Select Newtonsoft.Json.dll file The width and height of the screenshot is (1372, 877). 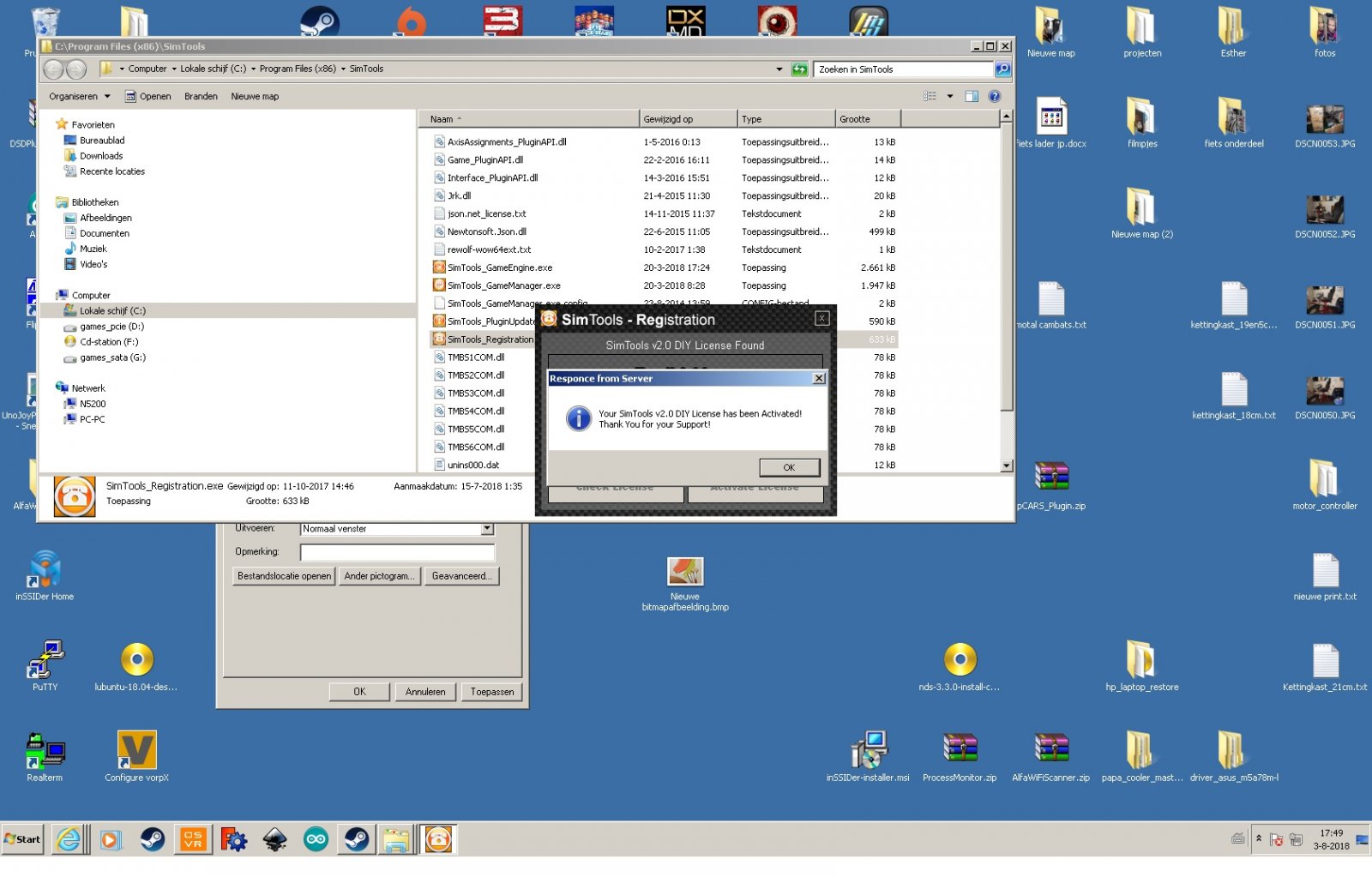[487, 231]
